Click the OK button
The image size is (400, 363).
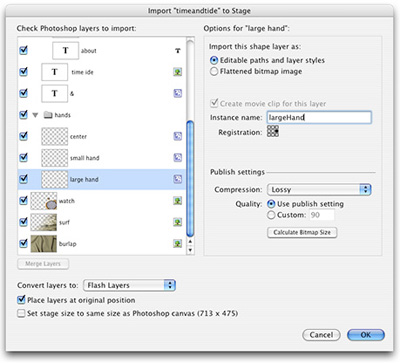366,335
